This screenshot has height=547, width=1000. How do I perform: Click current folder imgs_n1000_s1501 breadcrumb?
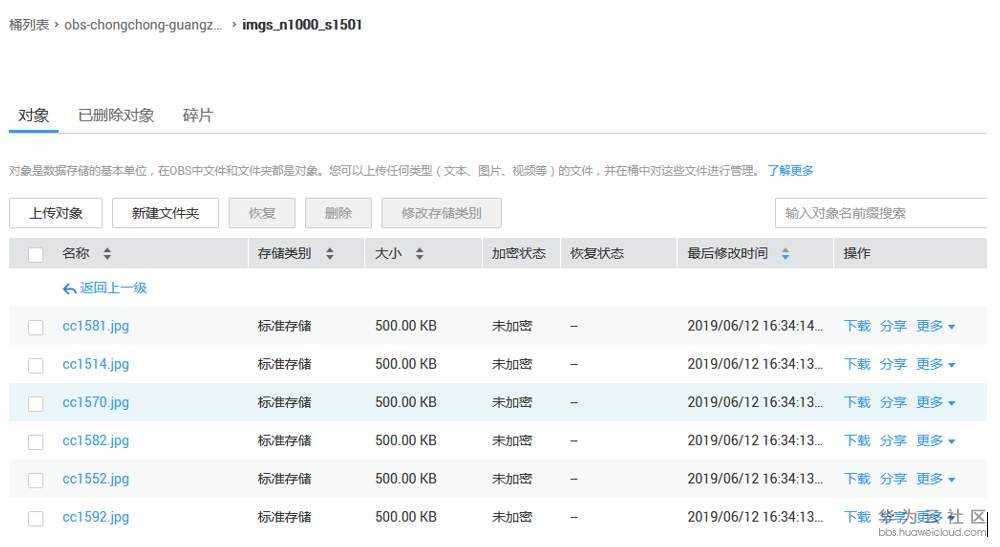302,25
